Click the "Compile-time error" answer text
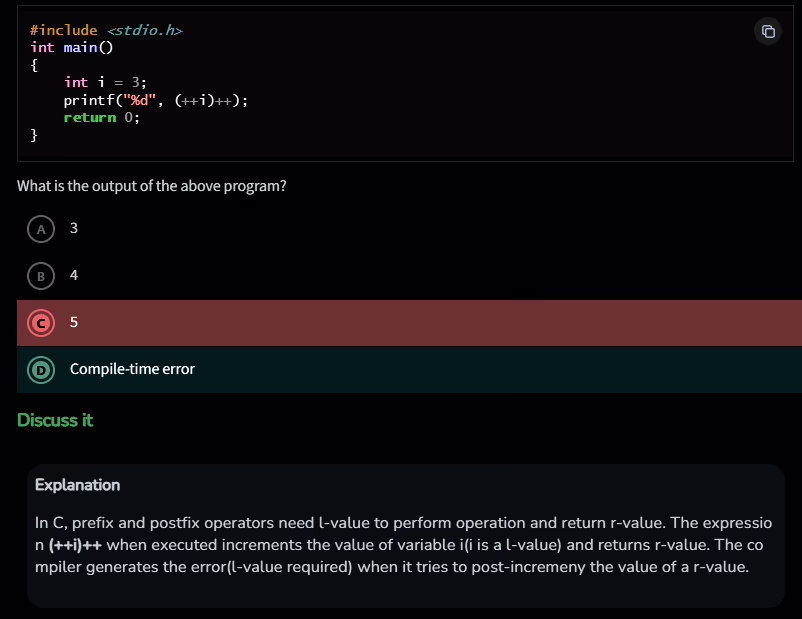The image size is (802, 619). click(x=132, y=369)
